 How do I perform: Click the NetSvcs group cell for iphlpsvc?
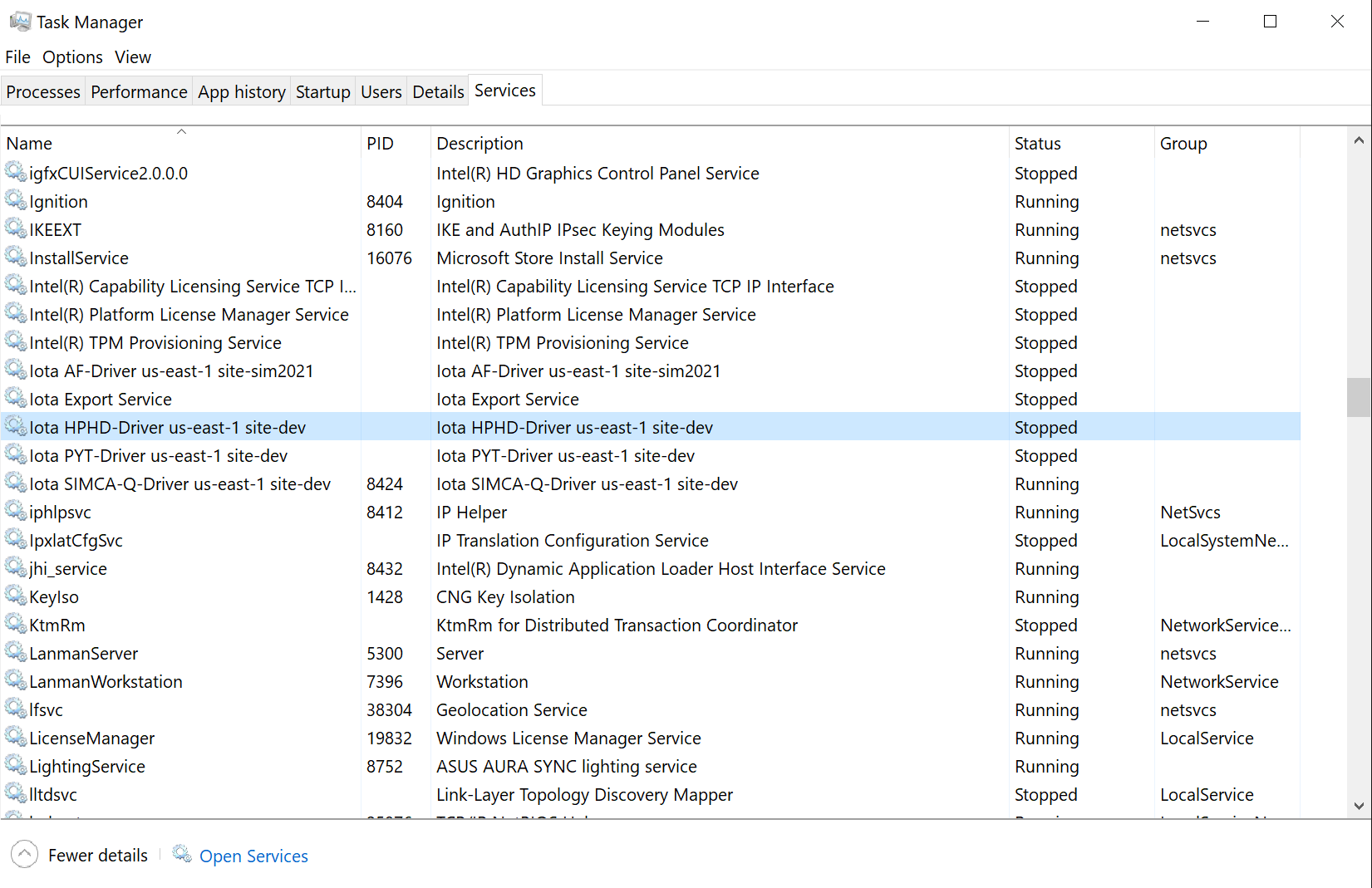tap(1190, 513)
